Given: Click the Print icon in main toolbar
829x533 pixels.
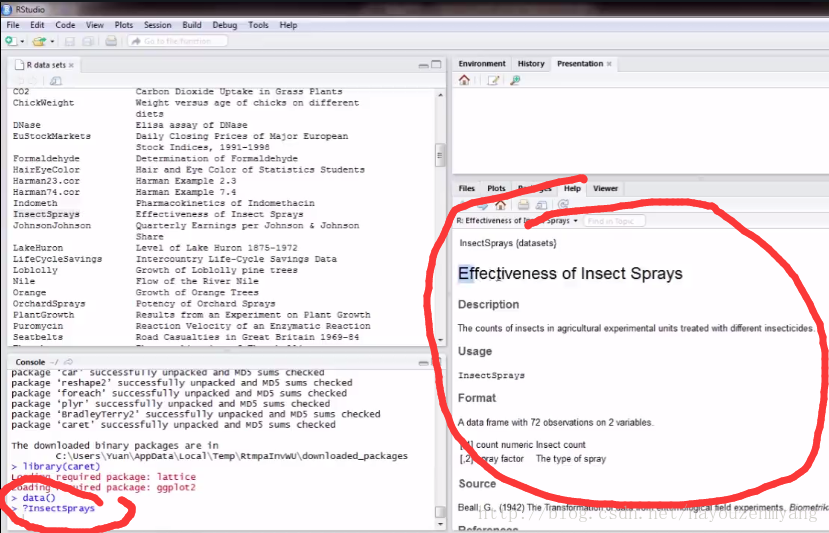Looking at the screenshot, I should 111,41.
